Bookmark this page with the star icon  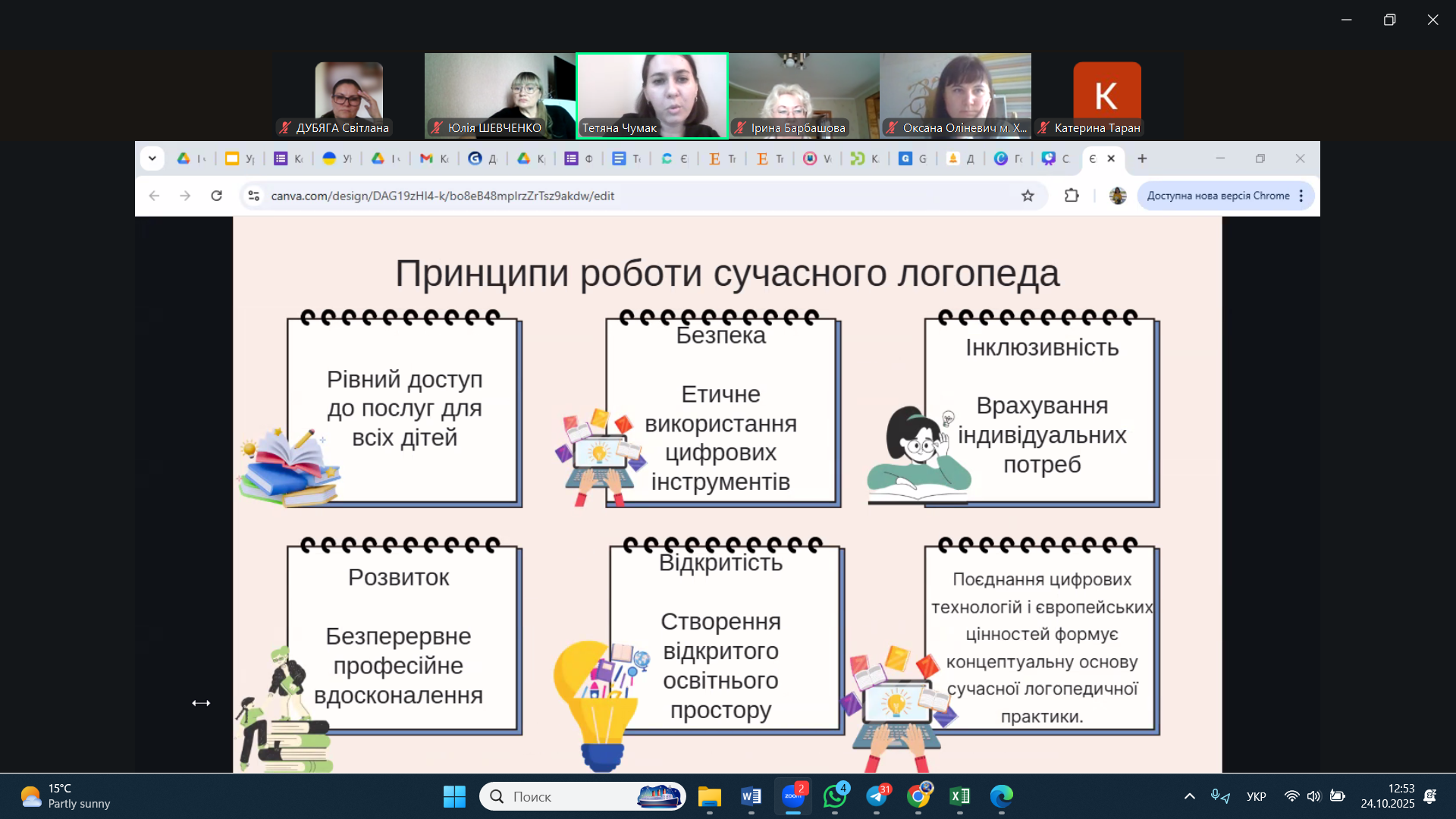coord(1028,196)
